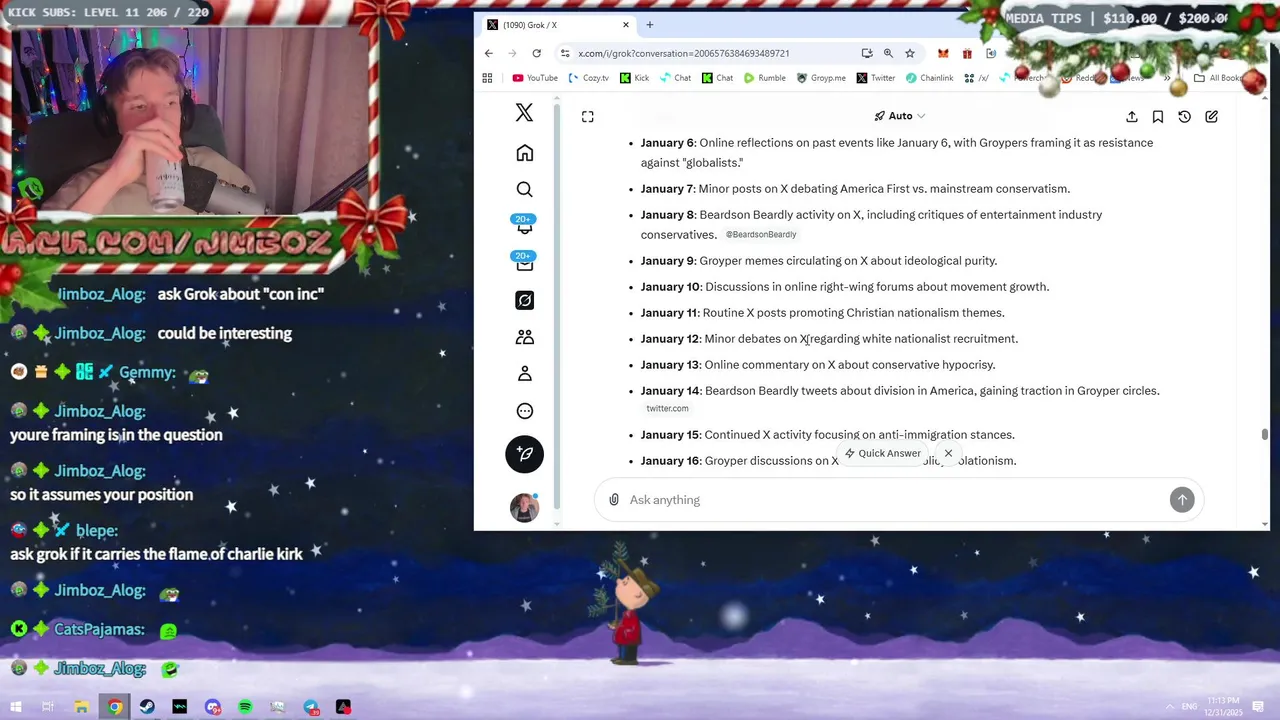
Task: Open Profile person icon in sidebar
Action: click(524, 374)
